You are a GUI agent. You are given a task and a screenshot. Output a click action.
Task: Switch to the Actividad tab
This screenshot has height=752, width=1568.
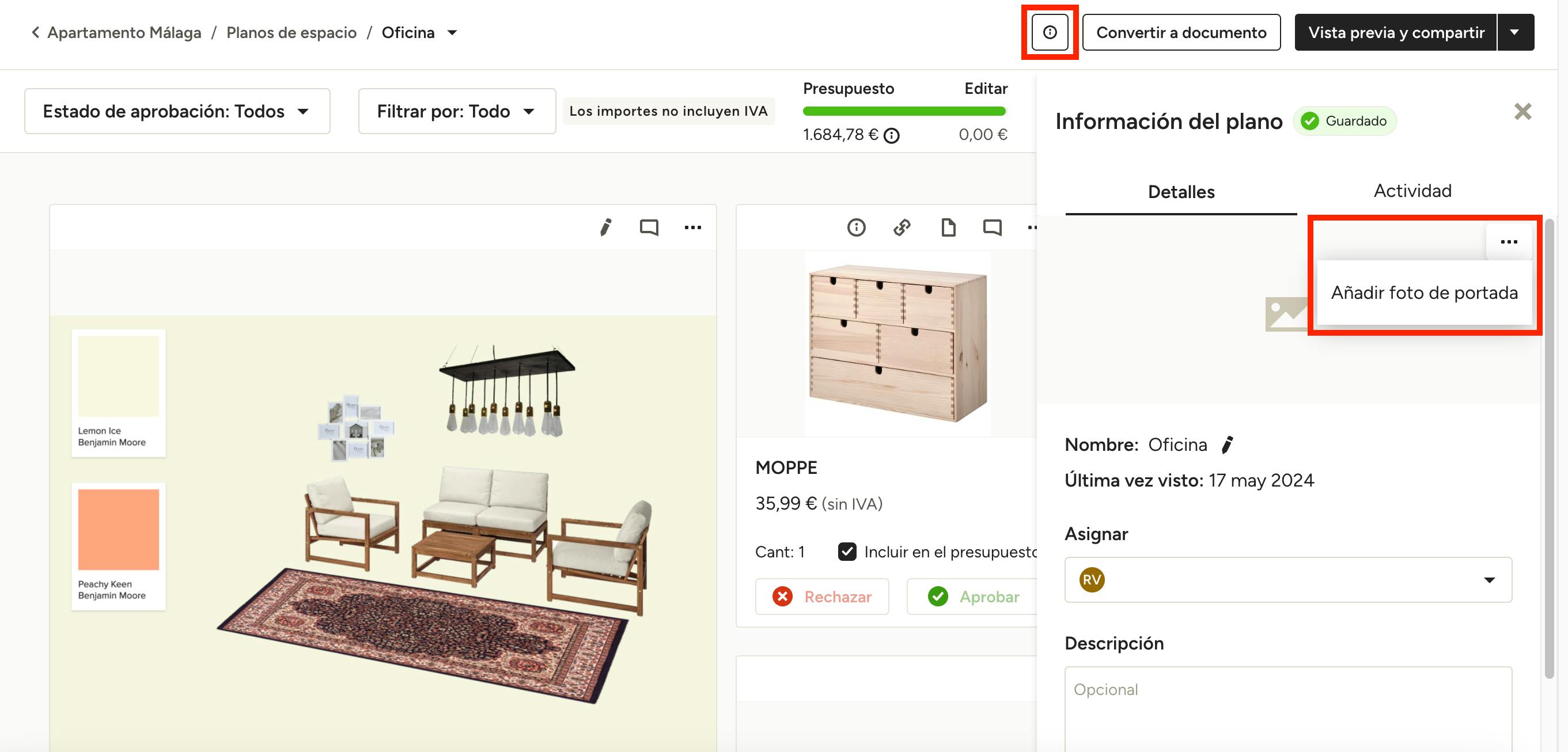tap(1412, 191)
